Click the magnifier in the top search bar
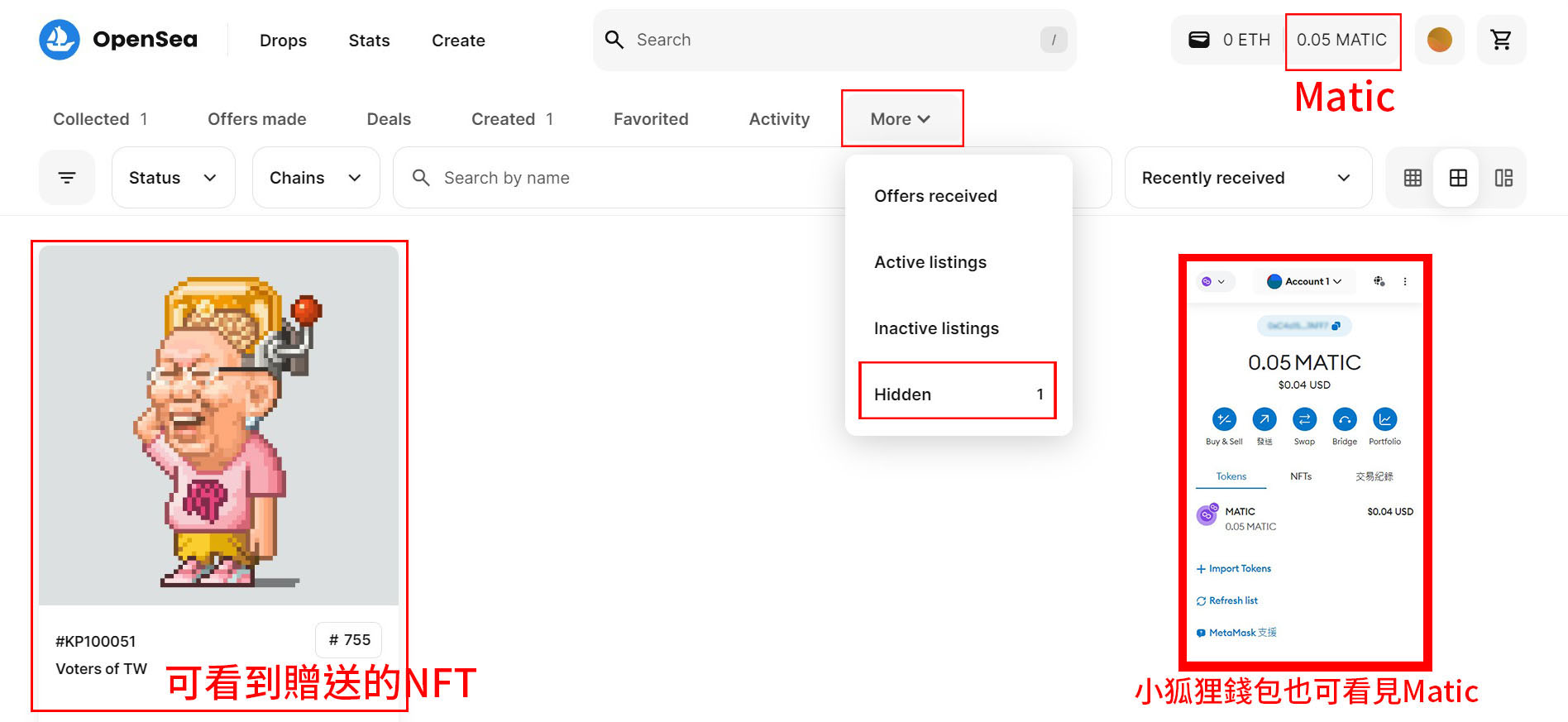This screenshot has height=722, width=1568. pos(614,40)
